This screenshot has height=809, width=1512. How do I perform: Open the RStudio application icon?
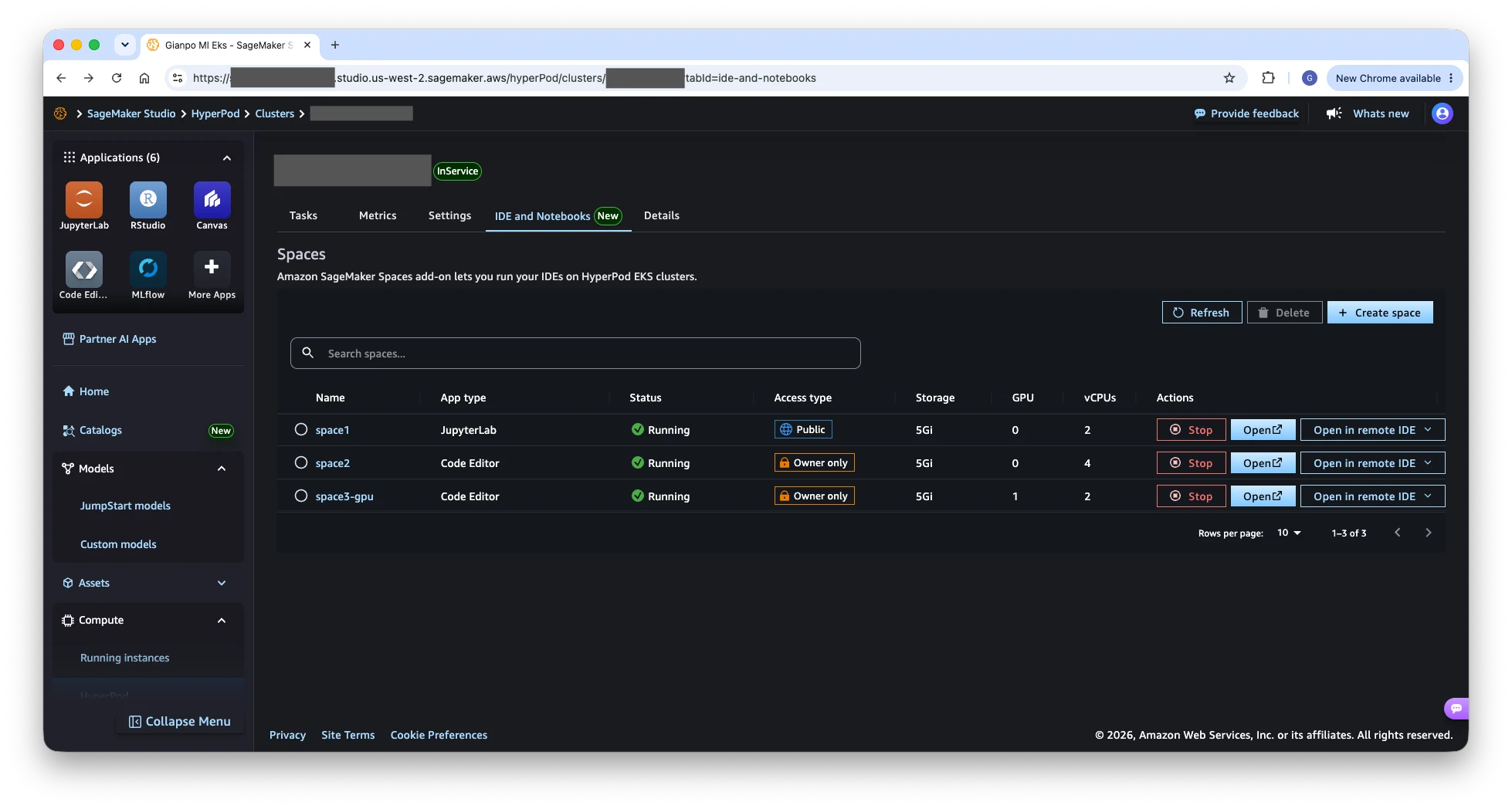pyautogui.click(x=148, y=200)
